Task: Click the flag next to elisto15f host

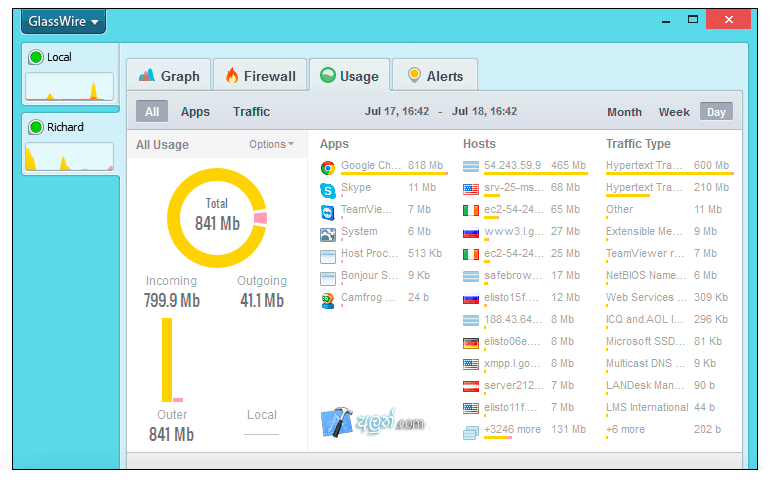Action: point(470,298)
